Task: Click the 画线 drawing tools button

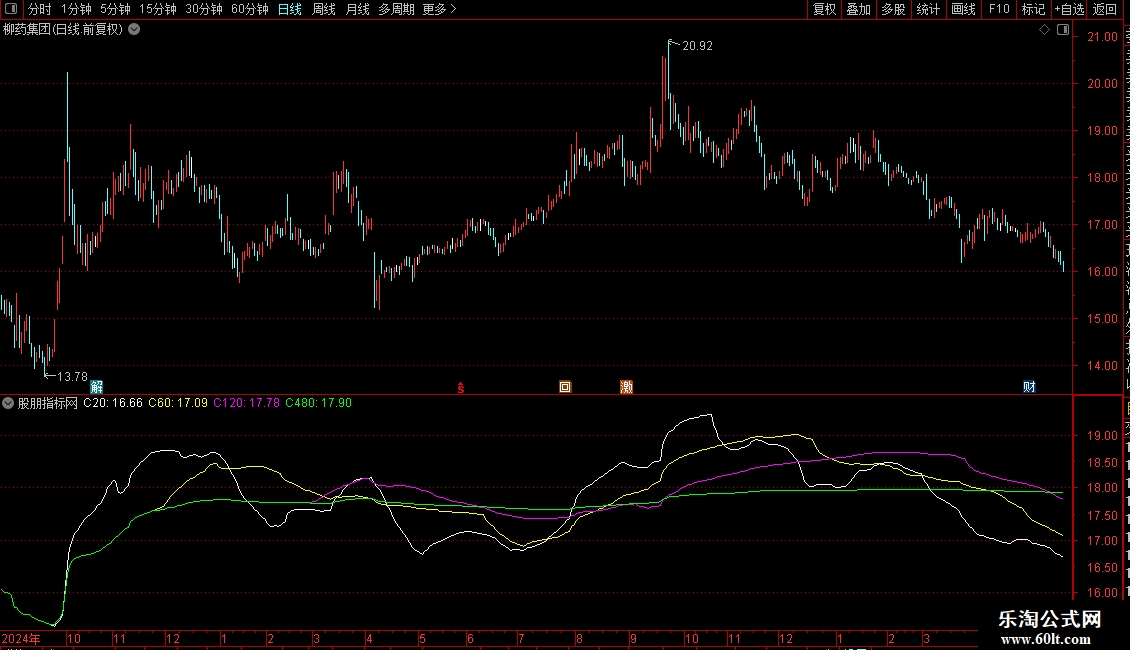Action: point(964,9)
